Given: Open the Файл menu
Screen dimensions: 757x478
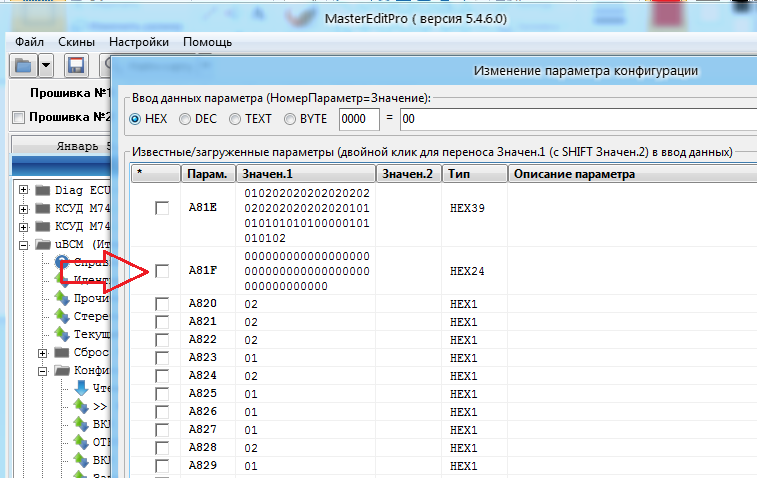Looking at the screenshot, I should point(30,42).
